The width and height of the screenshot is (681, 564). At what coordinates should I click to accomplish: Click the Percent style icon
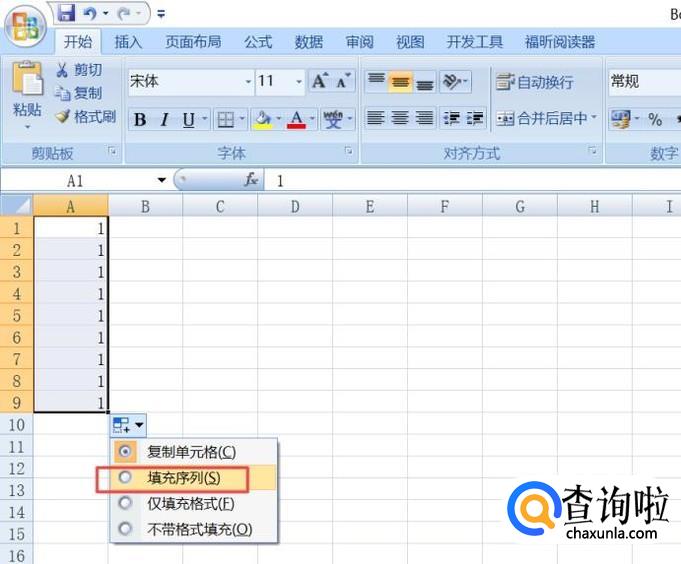pos(655,119)
